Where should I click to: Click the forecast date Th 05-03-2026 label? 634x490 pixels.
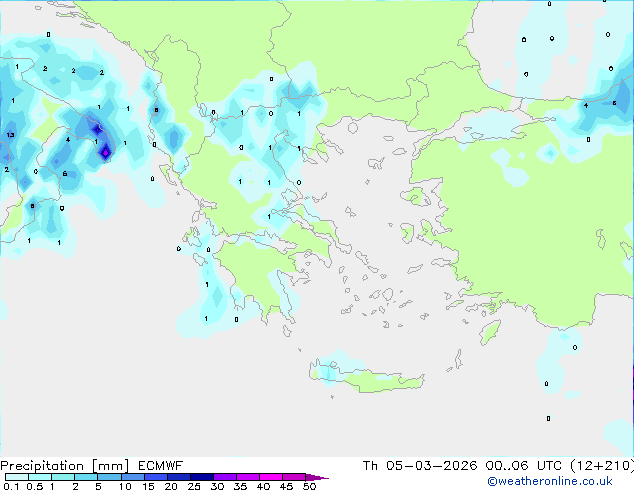[419, 466]
